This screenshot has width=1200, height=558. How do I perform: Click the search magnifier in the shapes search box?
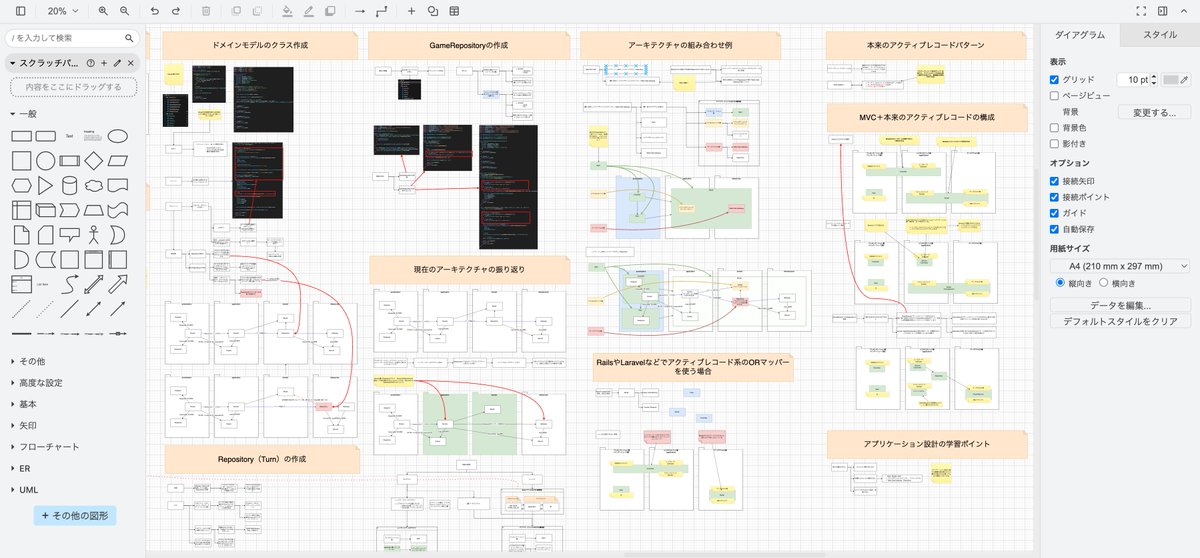click(129, 38)
